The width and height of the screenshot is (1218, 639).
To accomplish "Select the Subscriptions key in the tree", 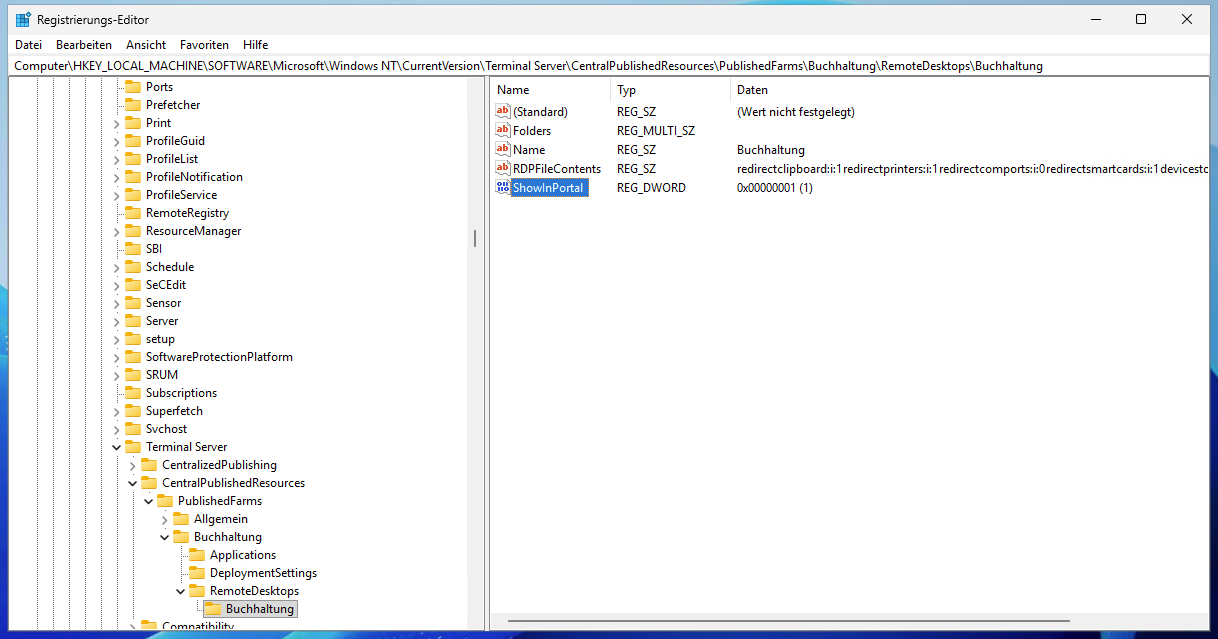I will click(181, 393).
